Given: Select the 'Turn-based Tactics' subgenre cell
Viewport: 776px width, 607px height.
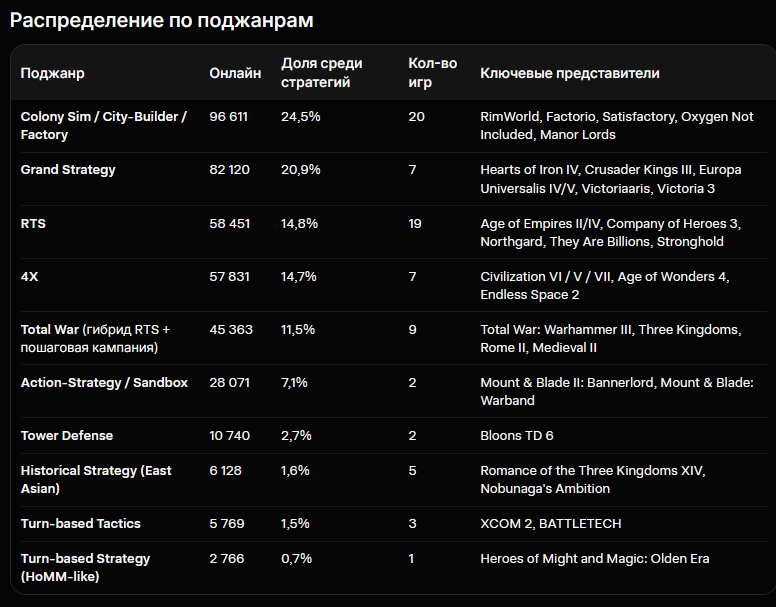Looking at the screenshot, I should click(81, 523).
